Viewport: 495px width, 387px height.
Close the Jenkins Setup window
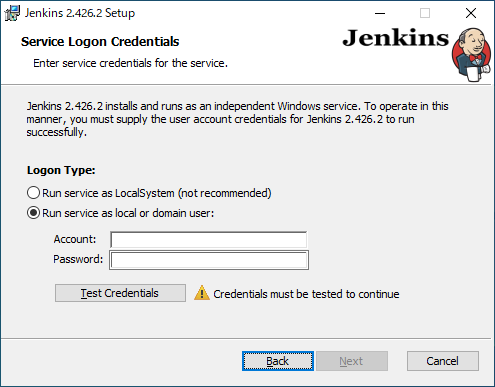[x=471, y=13]
